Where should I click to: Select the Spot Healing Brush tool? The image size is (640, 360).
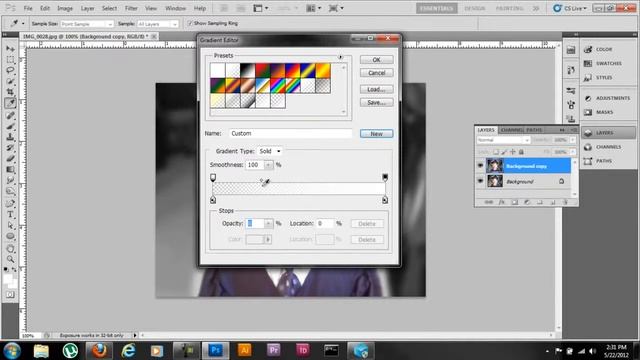click(x=10, y=116)
